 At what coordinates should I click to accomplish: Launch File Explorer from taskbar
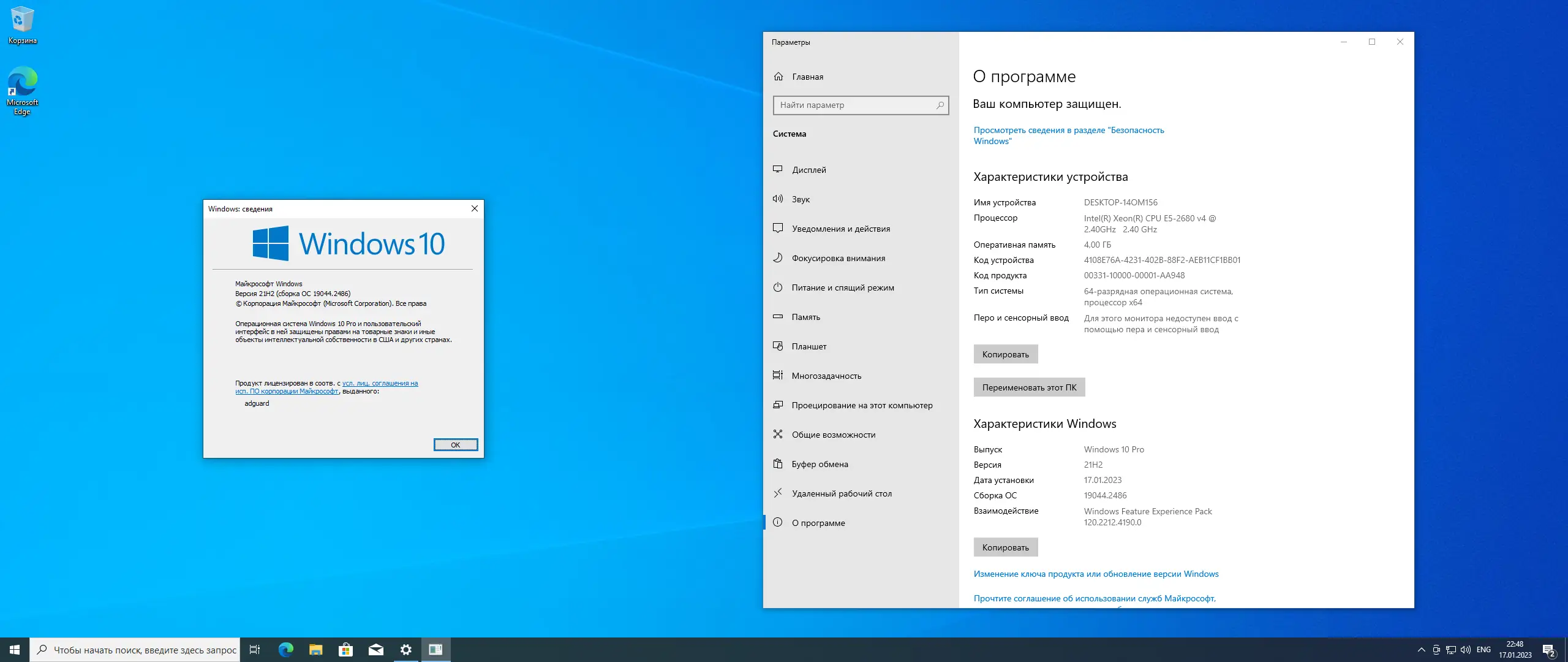click(315, 650)
